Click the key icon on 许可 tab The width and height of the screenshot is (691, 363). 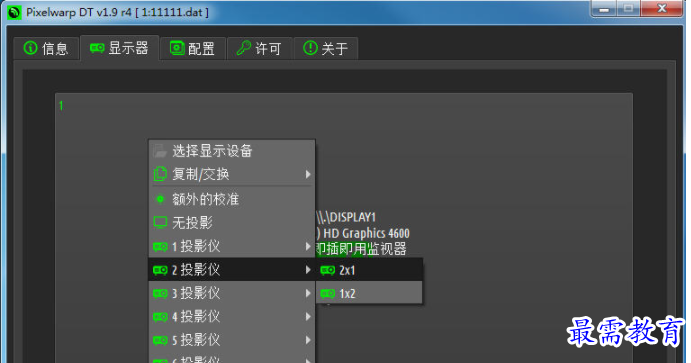pyautogui.click(x=244, y=48)
